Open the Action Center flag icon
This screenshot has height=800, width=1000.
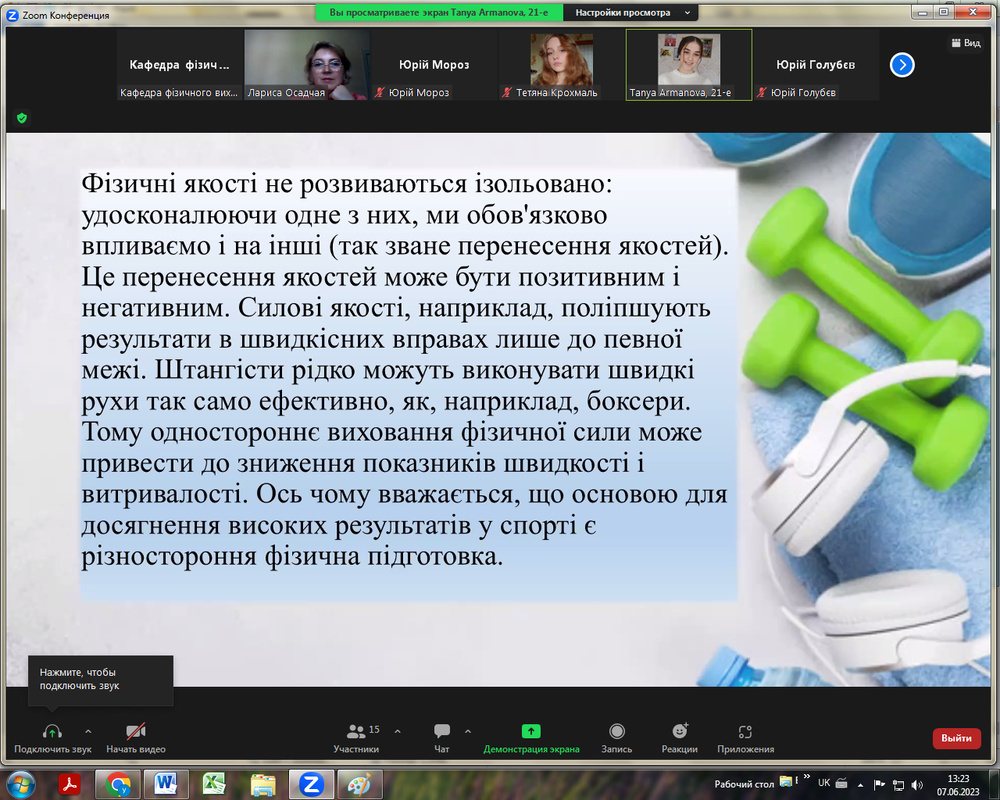879,785
